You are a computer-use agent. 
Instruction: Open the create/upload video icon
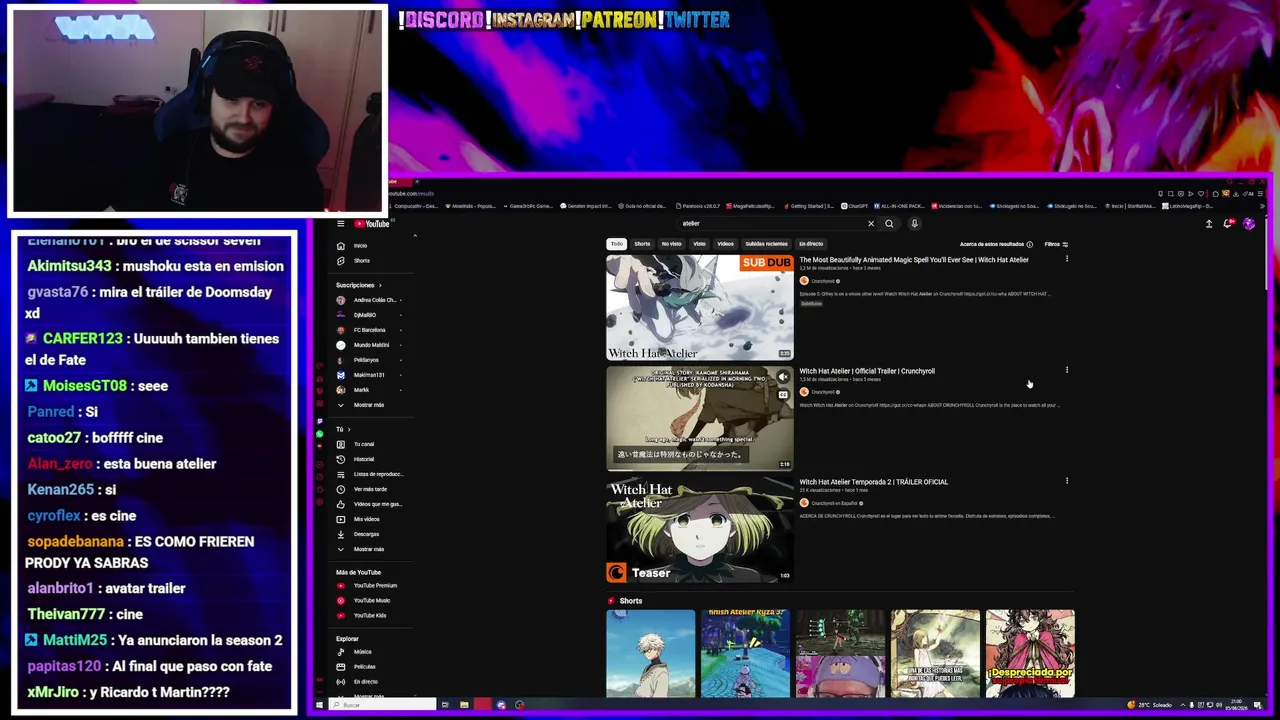[1209, 224]
